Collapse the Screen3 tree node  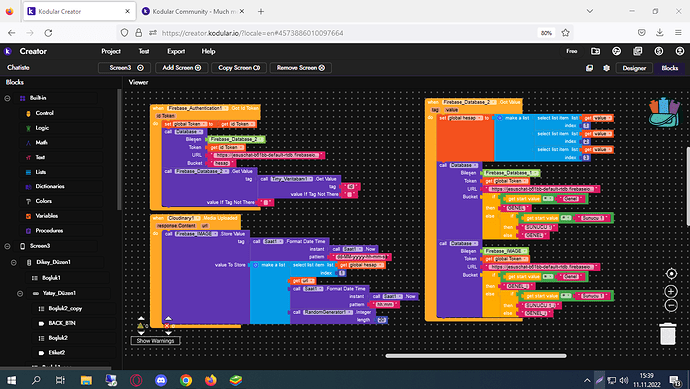tap(7, 246)
